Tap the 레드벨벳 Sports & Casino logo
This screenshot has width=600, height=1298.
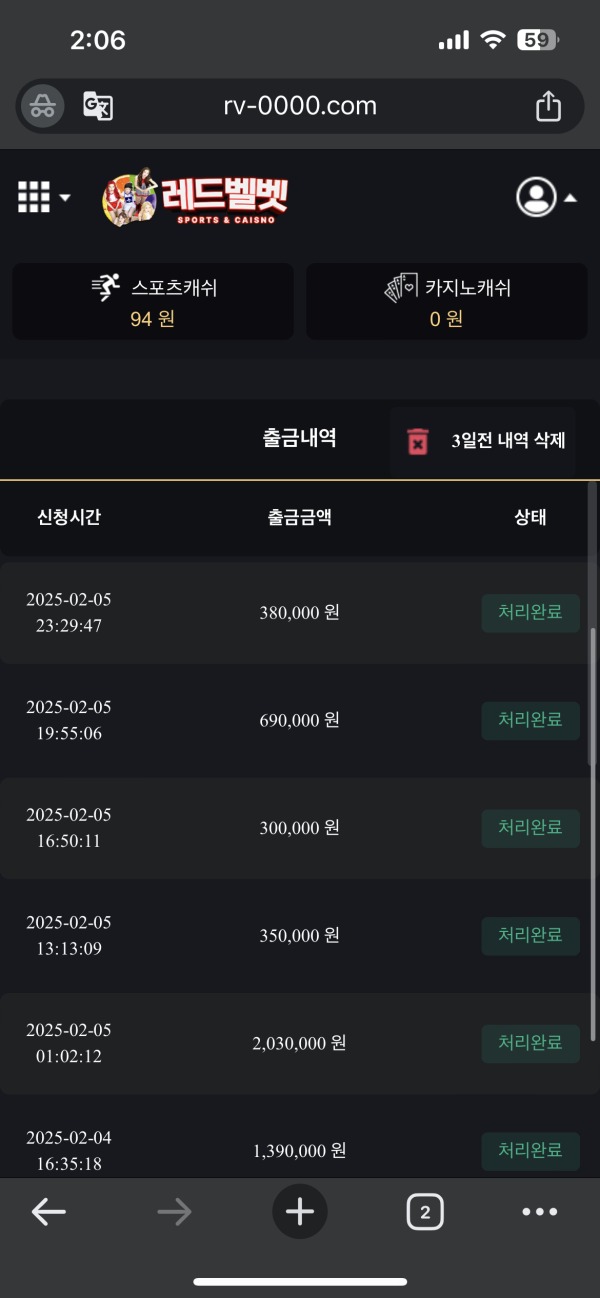tap(195, 198)
